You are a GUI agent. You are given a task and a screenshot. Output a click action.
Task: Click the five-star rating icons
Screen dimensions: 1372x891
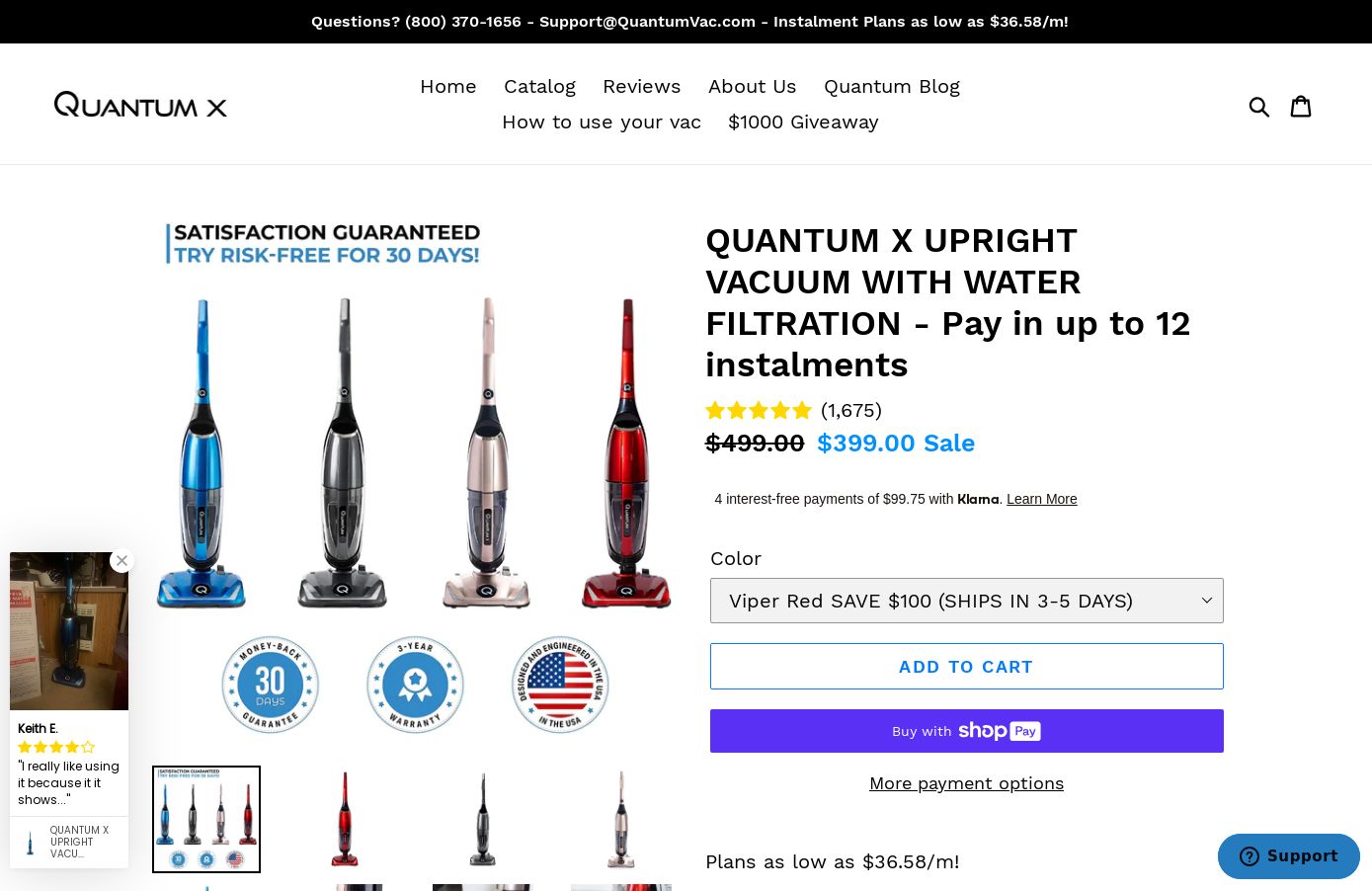(x=759, y=410)
